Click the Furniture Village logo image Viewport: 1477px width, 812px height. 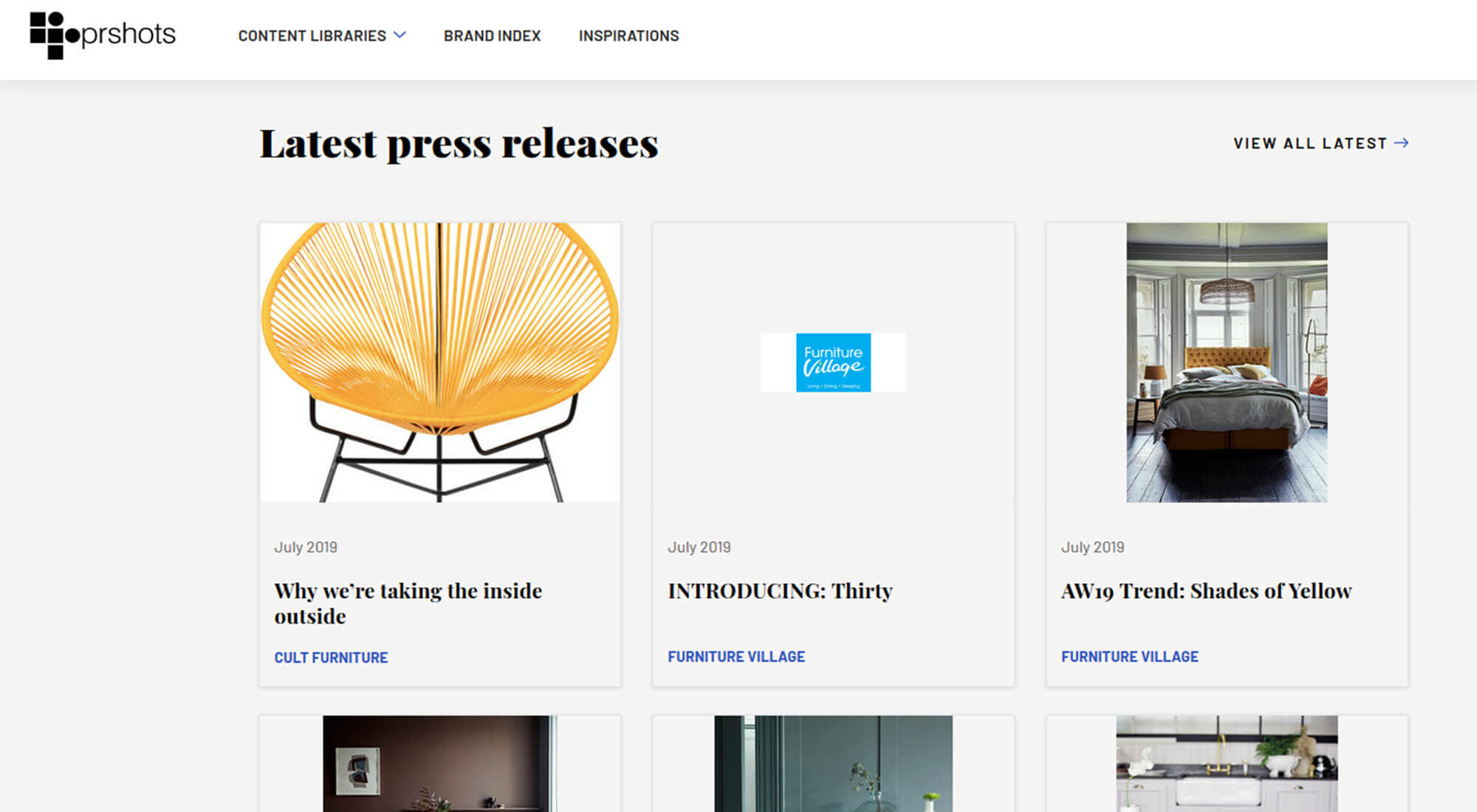coord(833,362)
